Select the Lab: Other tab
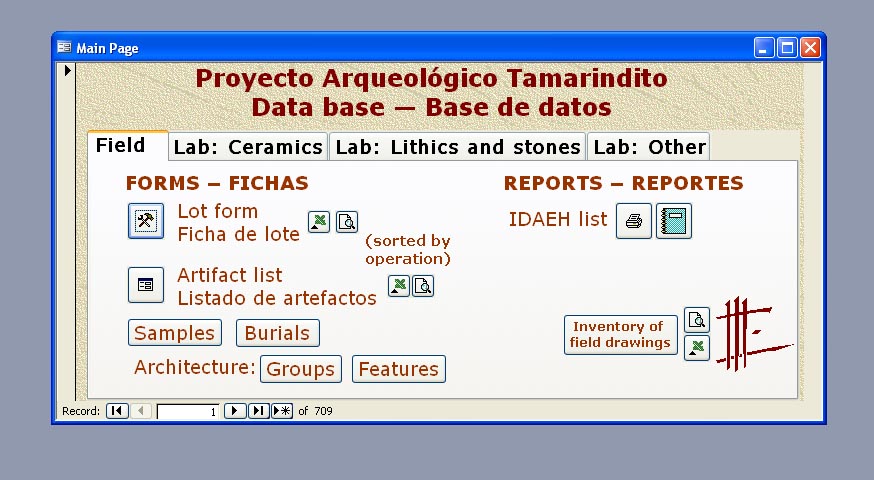The image size is (874, 480). 649,147
